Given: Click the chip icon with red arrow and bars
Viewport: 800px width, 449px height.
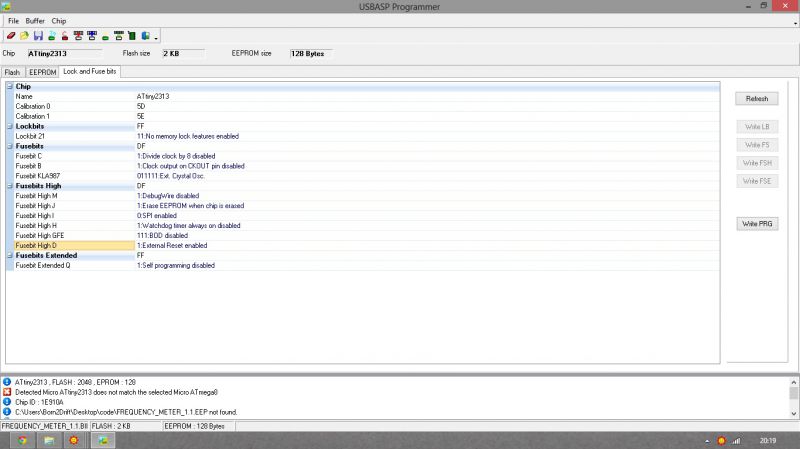Looking at the screenshot, I should point(78,36).
